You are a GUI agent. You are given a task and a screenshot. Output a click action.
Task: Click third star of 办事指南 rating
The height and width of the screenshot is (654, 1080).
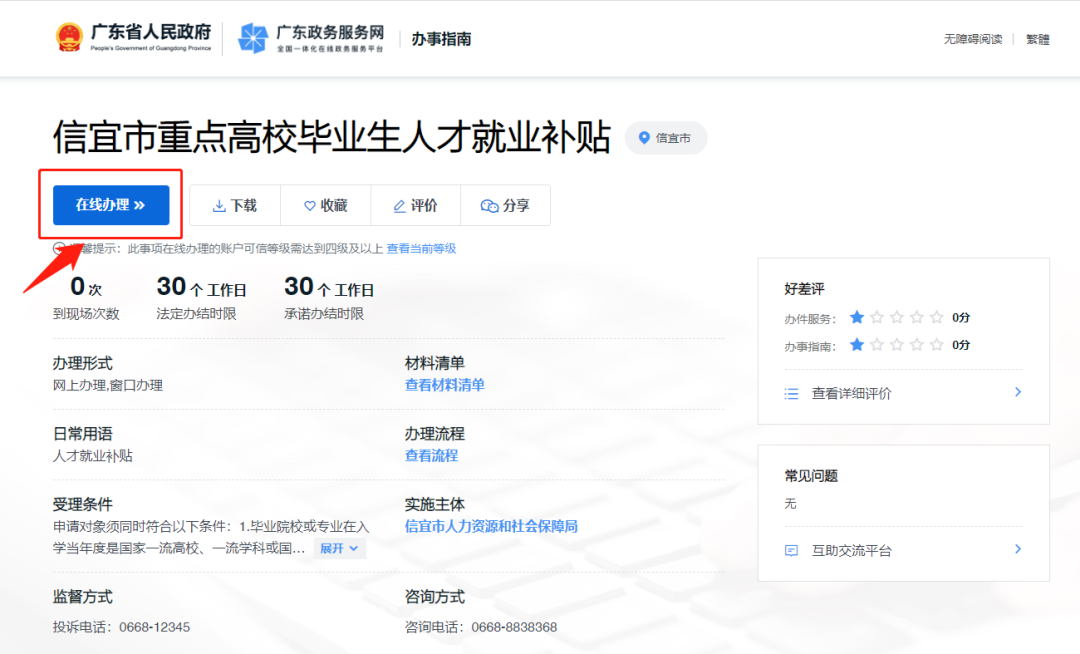click(x=897, y=345)
